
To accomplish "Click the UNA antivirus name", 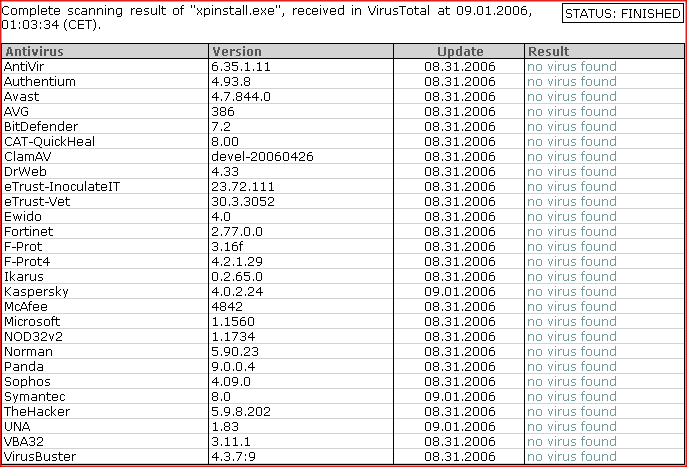I will tap(17, 426).
